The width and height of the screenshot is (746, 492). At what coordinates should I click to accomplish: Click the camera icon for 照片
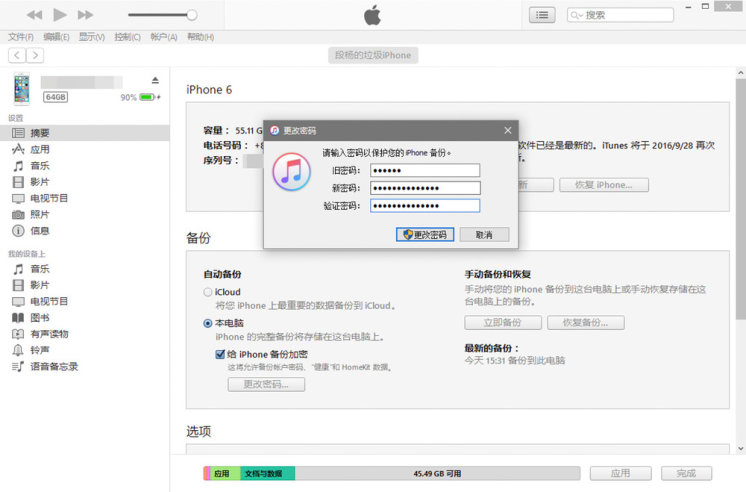[18, 215]
